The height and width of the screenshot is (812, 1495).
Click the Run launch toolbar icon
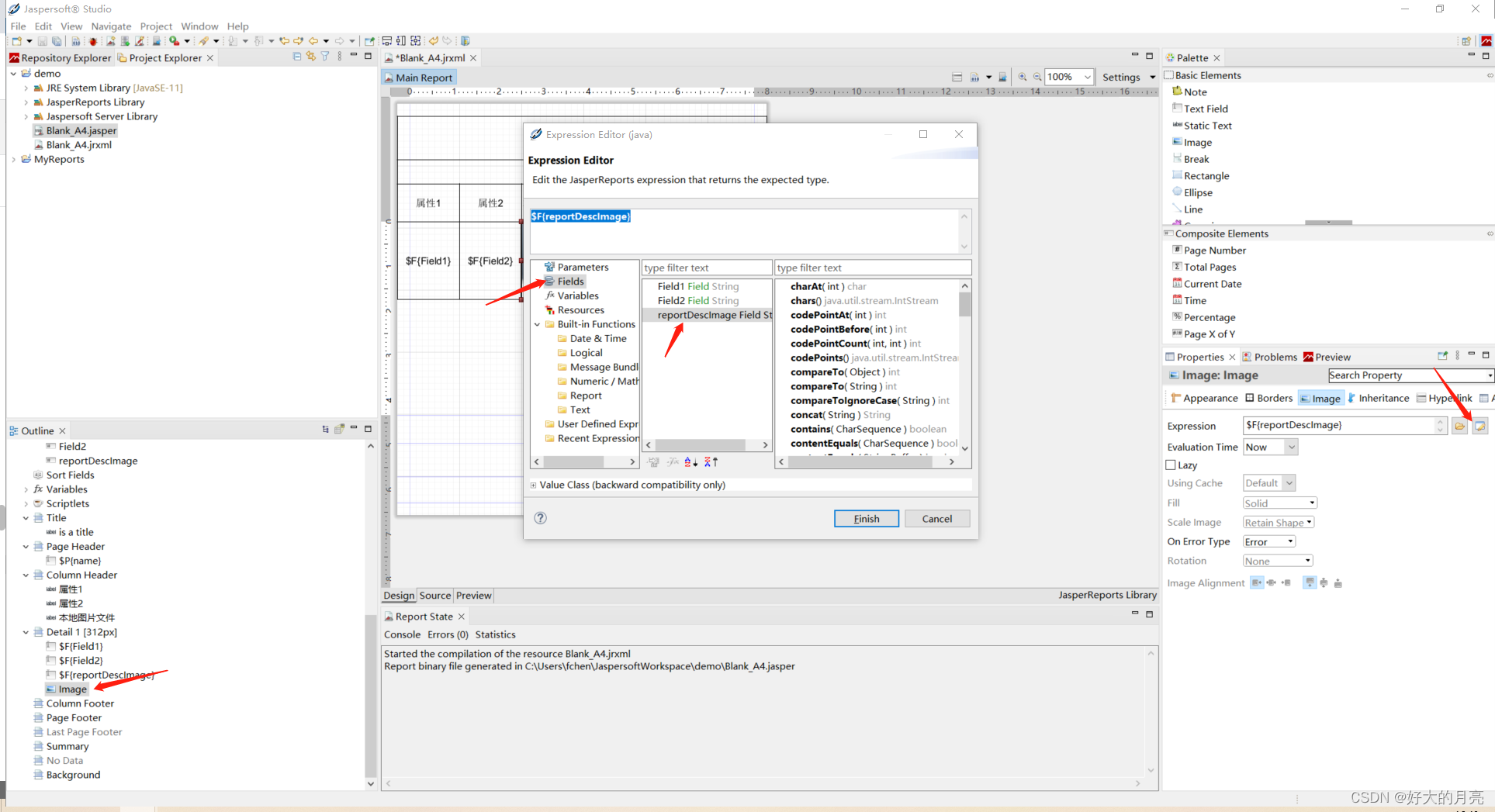175,41
